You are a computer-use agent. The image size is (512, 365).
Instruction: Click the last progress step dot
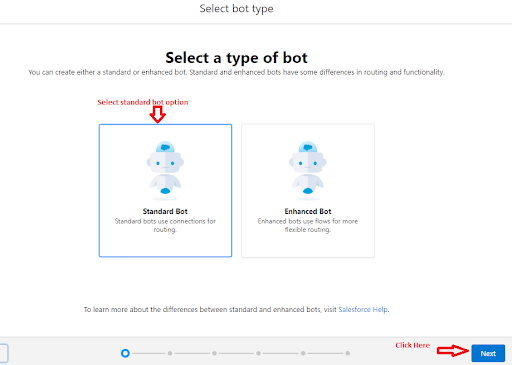coord(348,353)
